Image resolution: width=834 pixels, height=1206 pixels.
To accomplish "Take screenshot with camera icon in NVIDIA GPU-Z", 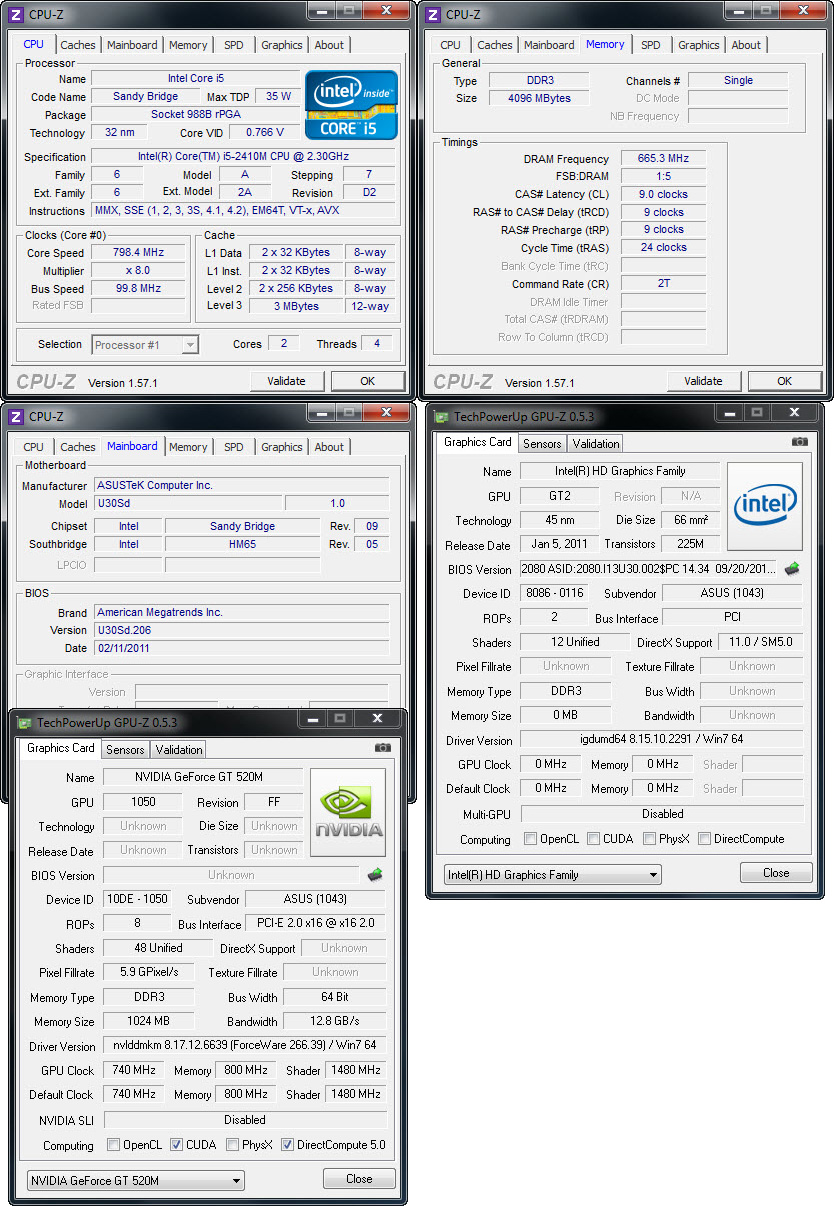I will pyautogui.click(x=382, y=747).
